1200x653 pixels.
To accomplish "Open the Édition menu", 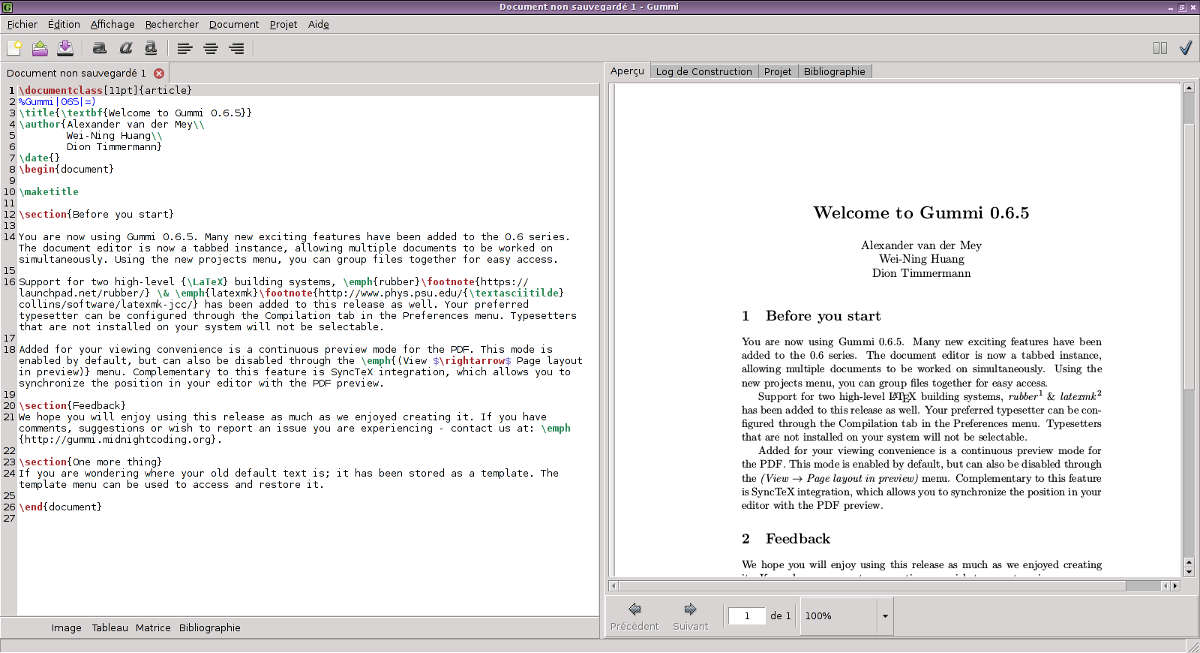I will point(64,24).
